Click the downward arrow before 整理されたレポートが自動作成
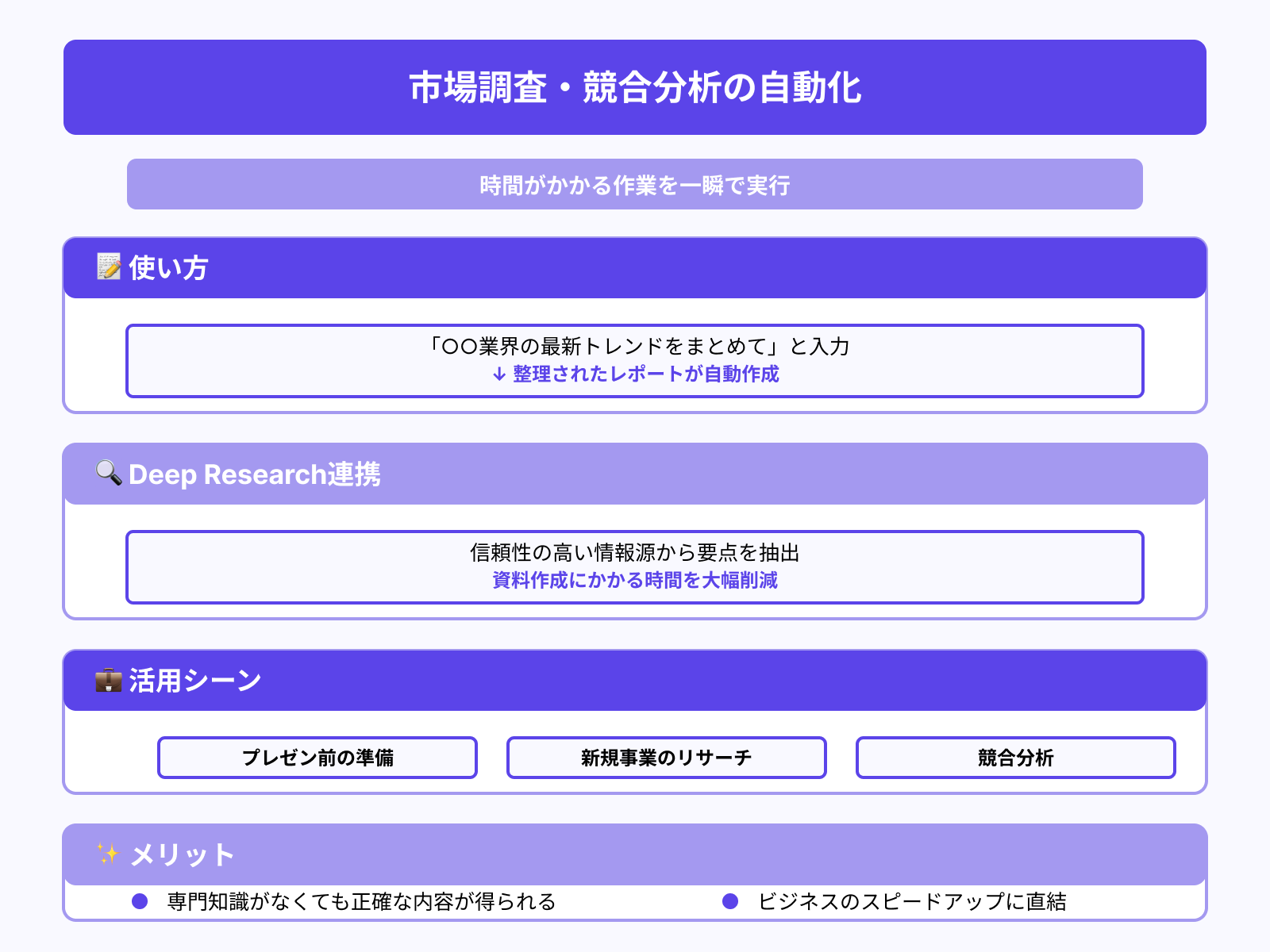 tap(498, 374)
